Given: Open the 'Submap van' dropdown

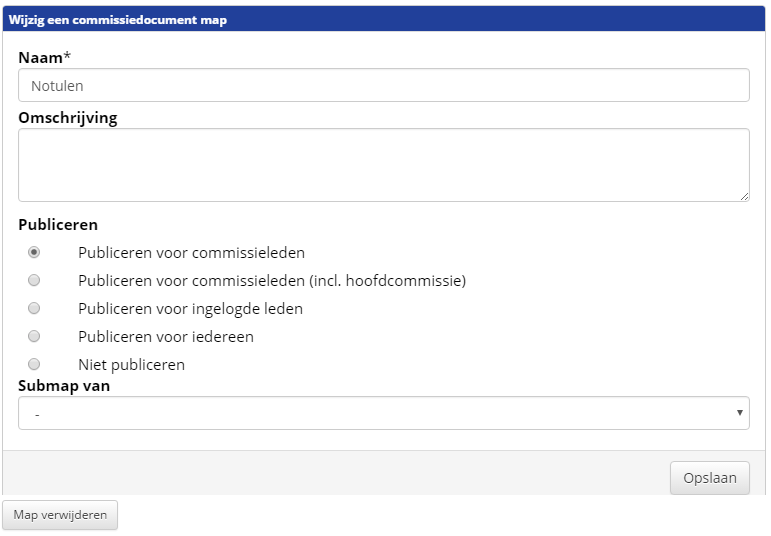Looking at the screenshot, I should click(x=383, y=413).
